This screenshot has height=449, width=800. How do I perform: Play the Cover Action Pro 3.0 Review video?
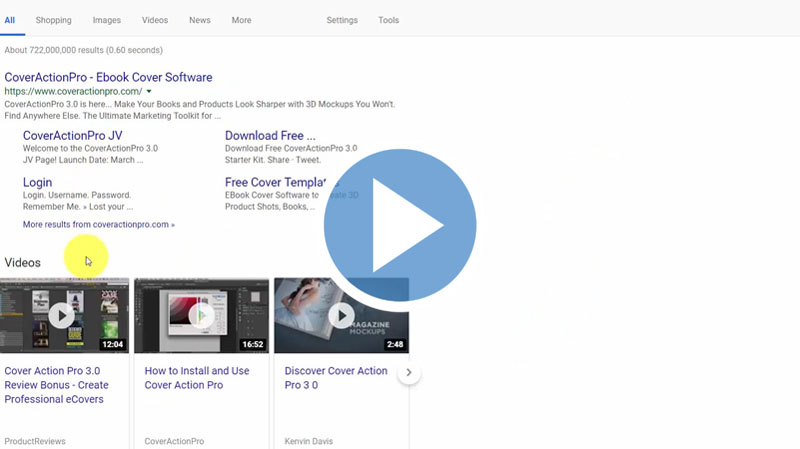point(62,316)
